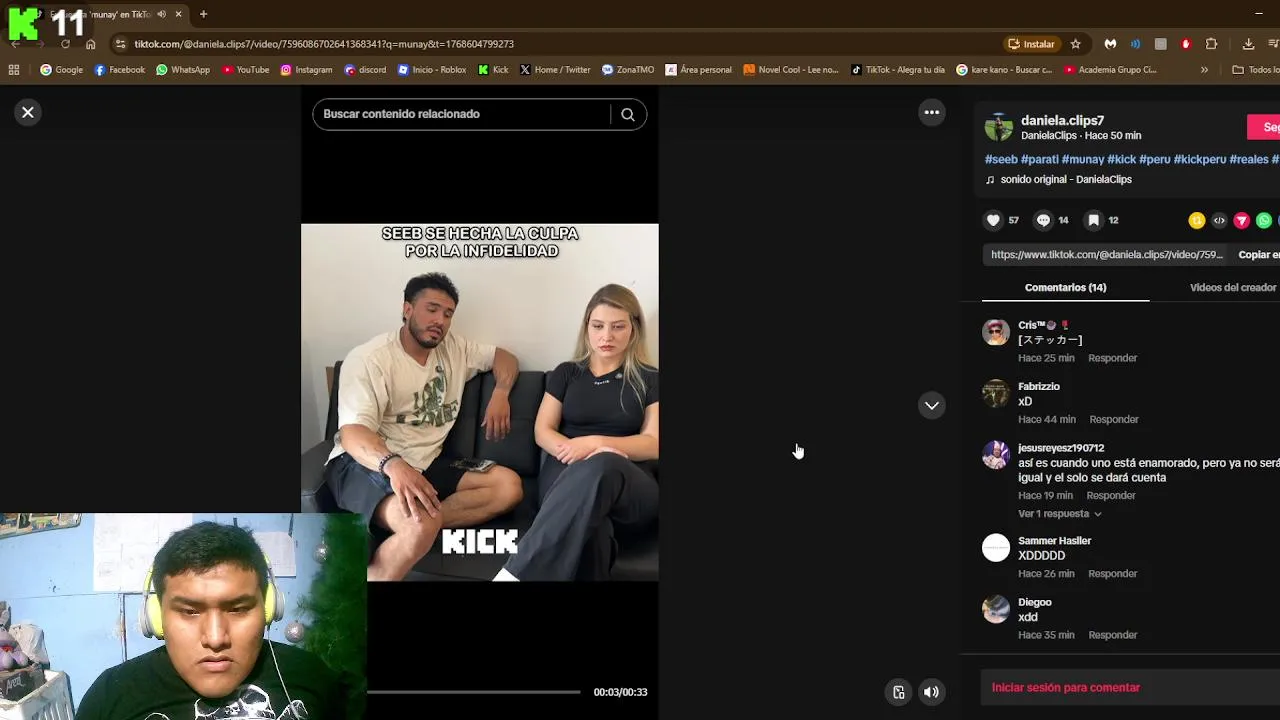This screenshot has height=720, width=1280.
Task: Go to the browser home page
Action: click(91, 44)
